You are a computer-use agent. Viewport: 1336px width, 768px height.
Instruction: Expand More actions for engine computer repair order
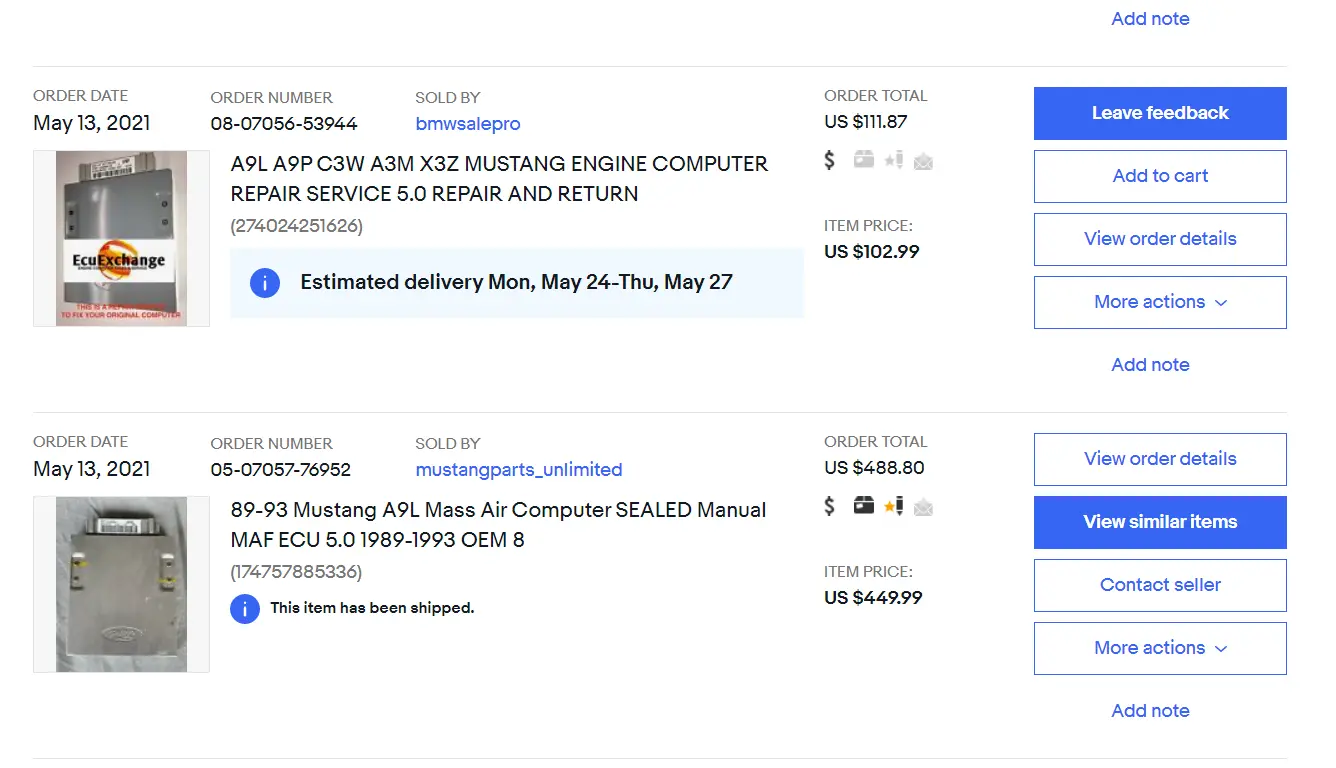coord(1160,302)
